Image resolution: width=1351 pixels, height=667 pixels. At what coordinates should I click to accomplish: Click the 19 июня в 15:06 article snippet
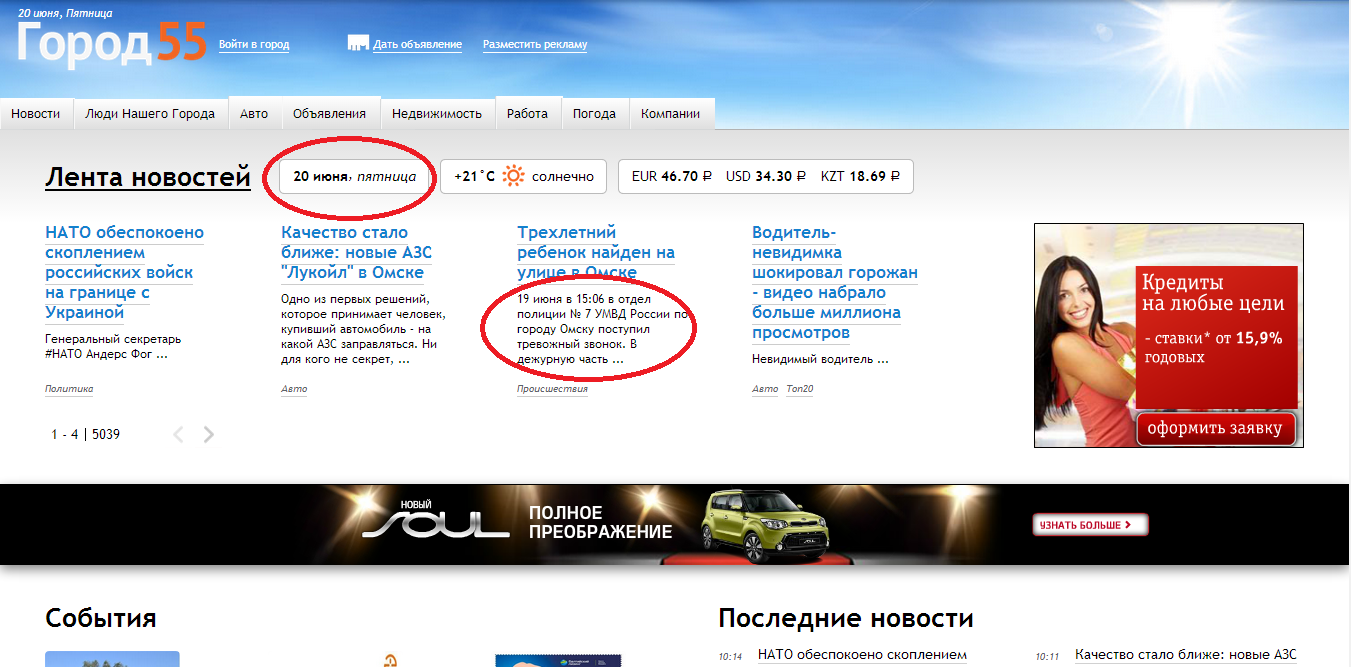click(x=603, y=328)
